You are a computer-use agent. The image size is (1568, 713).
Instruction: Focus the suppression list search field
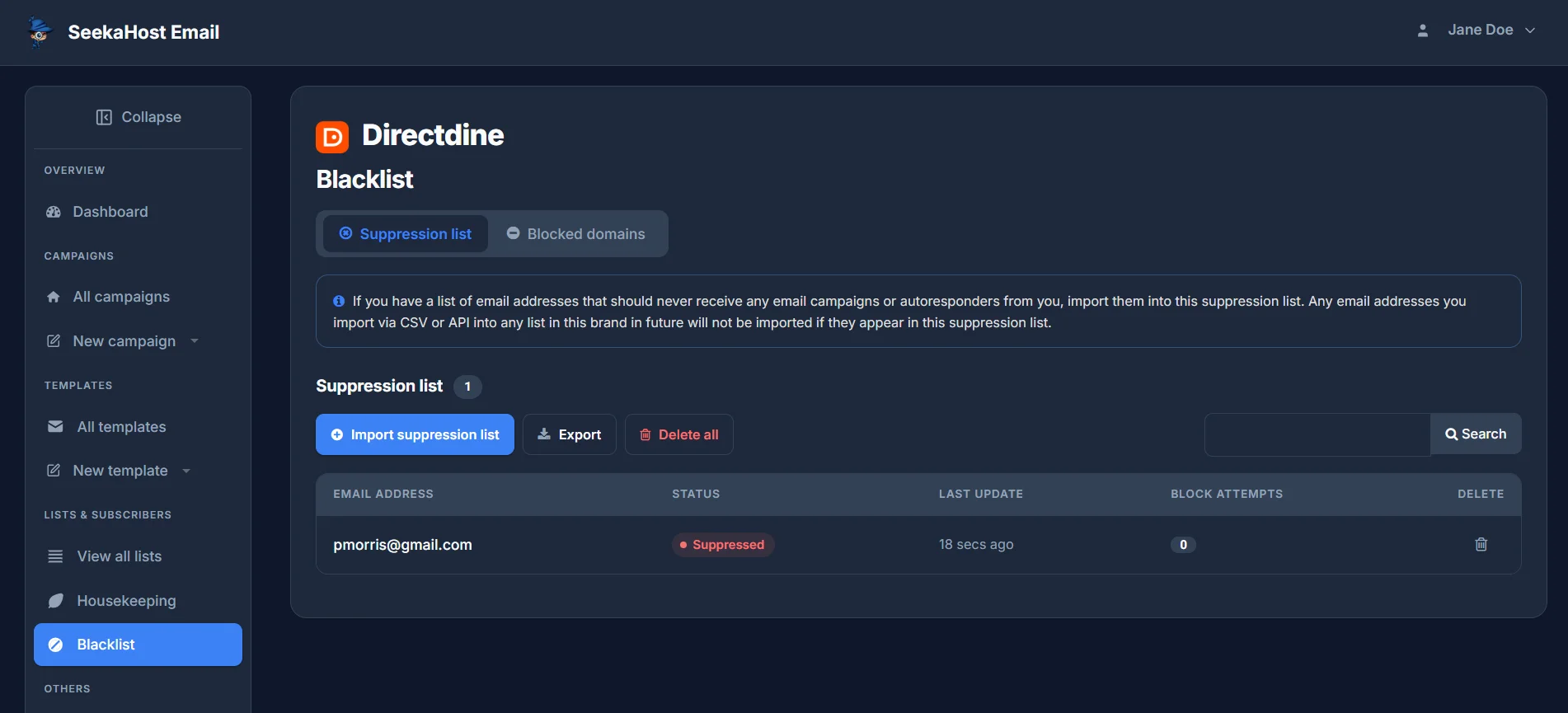(1317, 434)
